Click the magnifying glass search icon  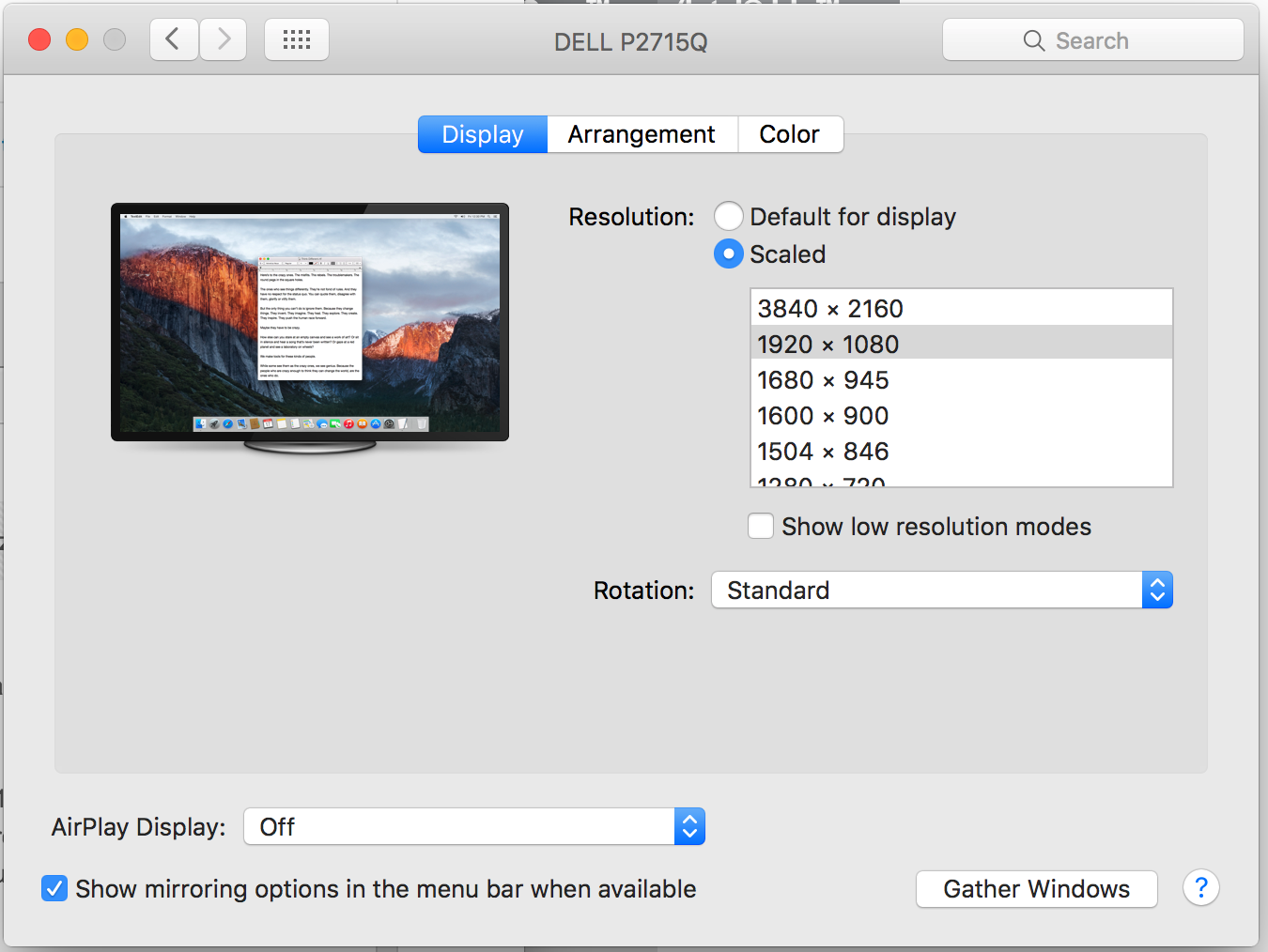[1034, 40]
